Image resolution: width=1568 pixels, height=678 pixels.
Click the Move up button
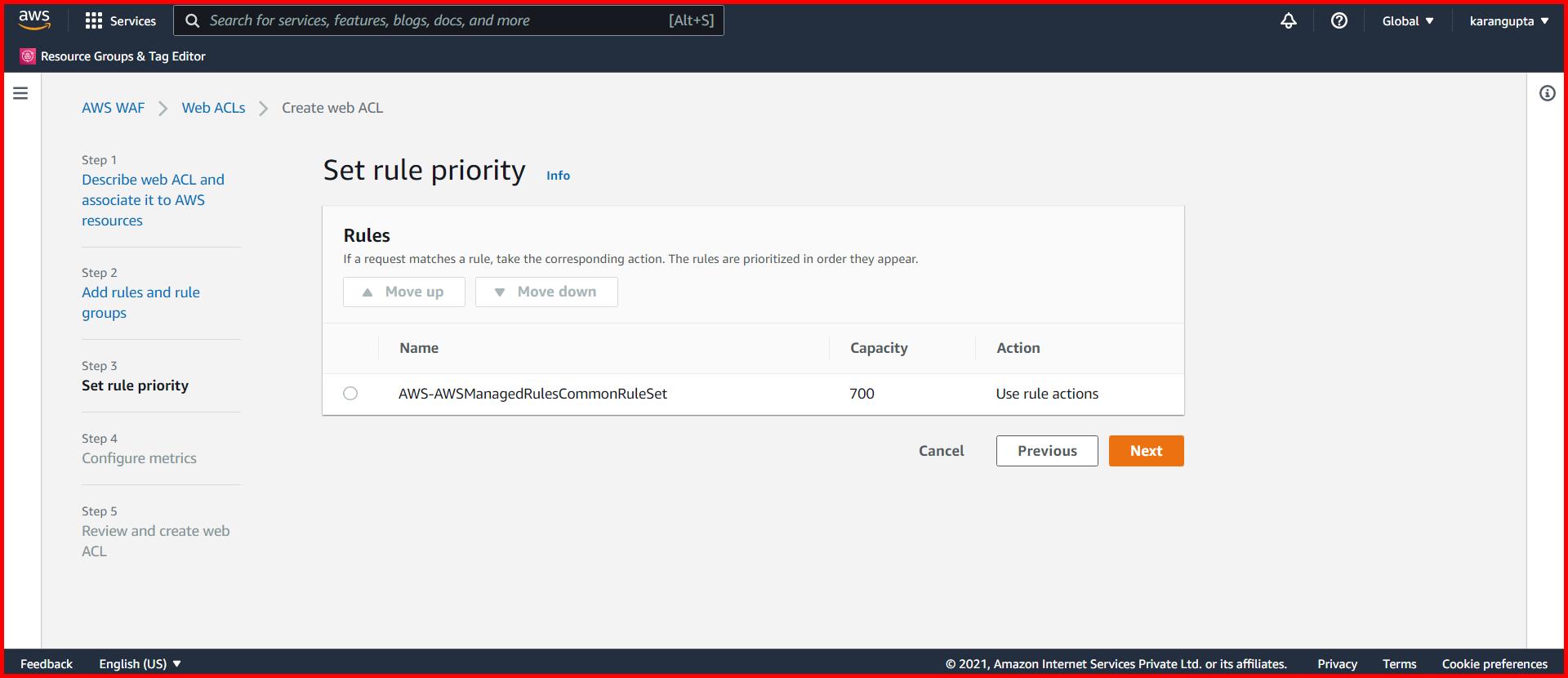tap(404, 292)
